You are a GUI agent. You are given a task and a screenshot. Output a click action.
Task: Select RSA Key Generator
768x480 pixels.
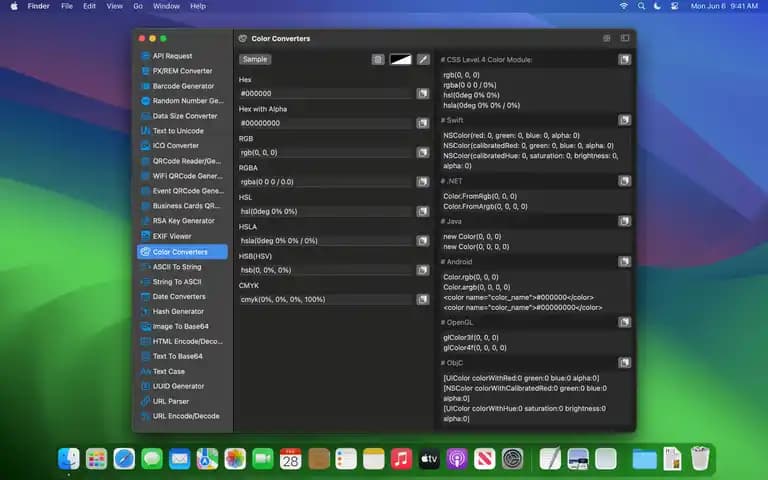[182, 221]
